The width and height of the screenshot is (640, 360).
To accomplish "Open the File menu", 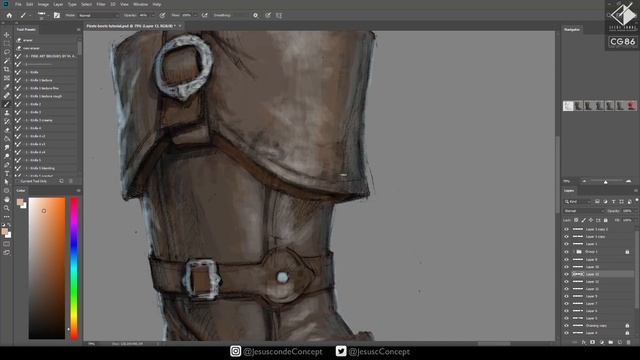I will coord(18,4).
